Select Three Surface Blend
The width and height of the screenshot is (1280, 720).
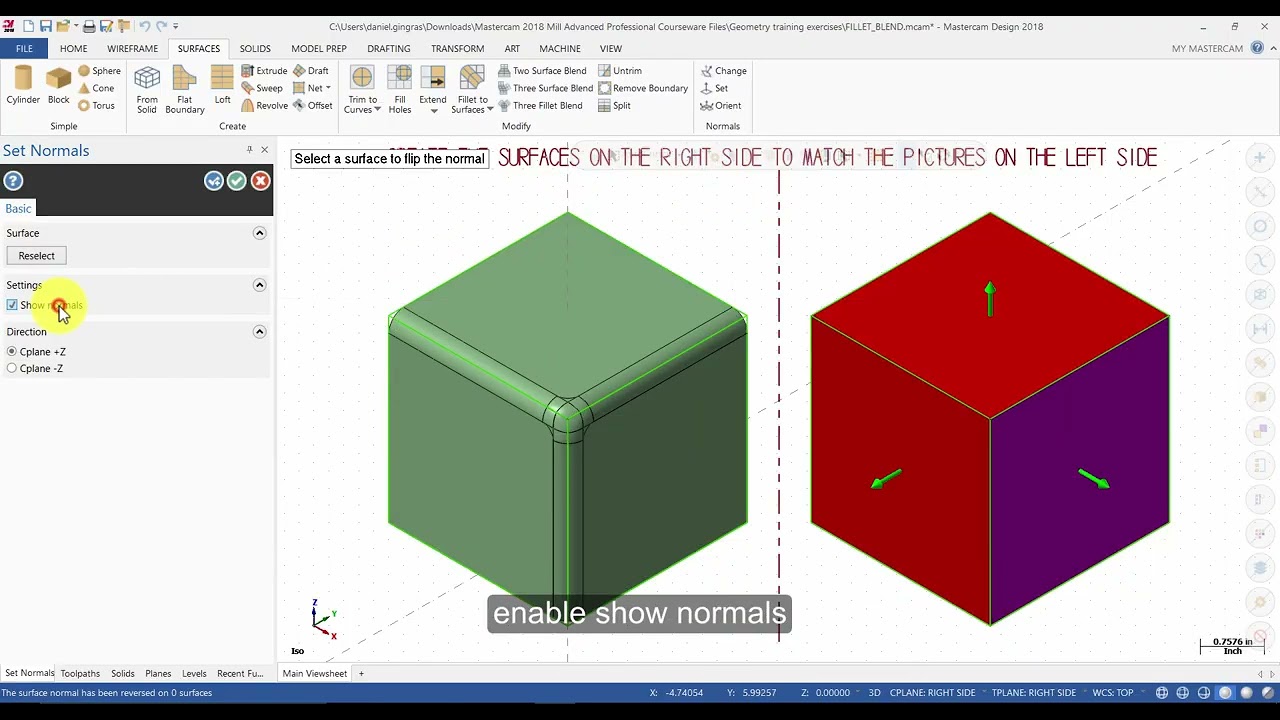(545, 88)
